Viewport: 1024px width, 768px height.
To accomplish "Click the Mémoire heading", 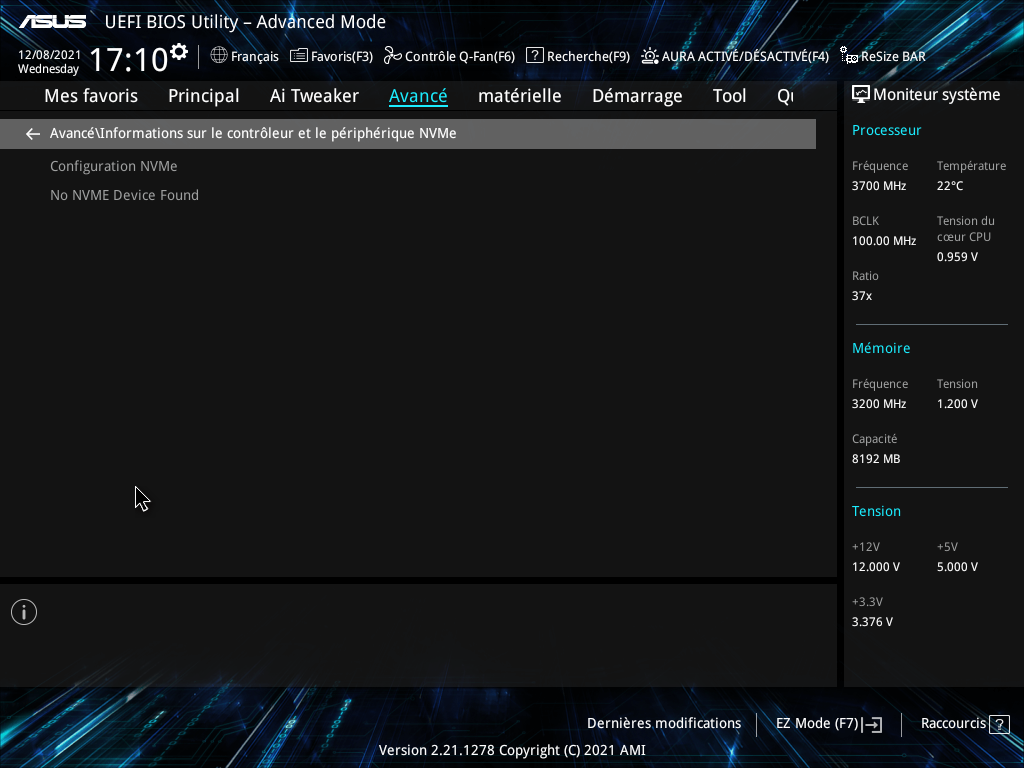I will tap(881, 349).
